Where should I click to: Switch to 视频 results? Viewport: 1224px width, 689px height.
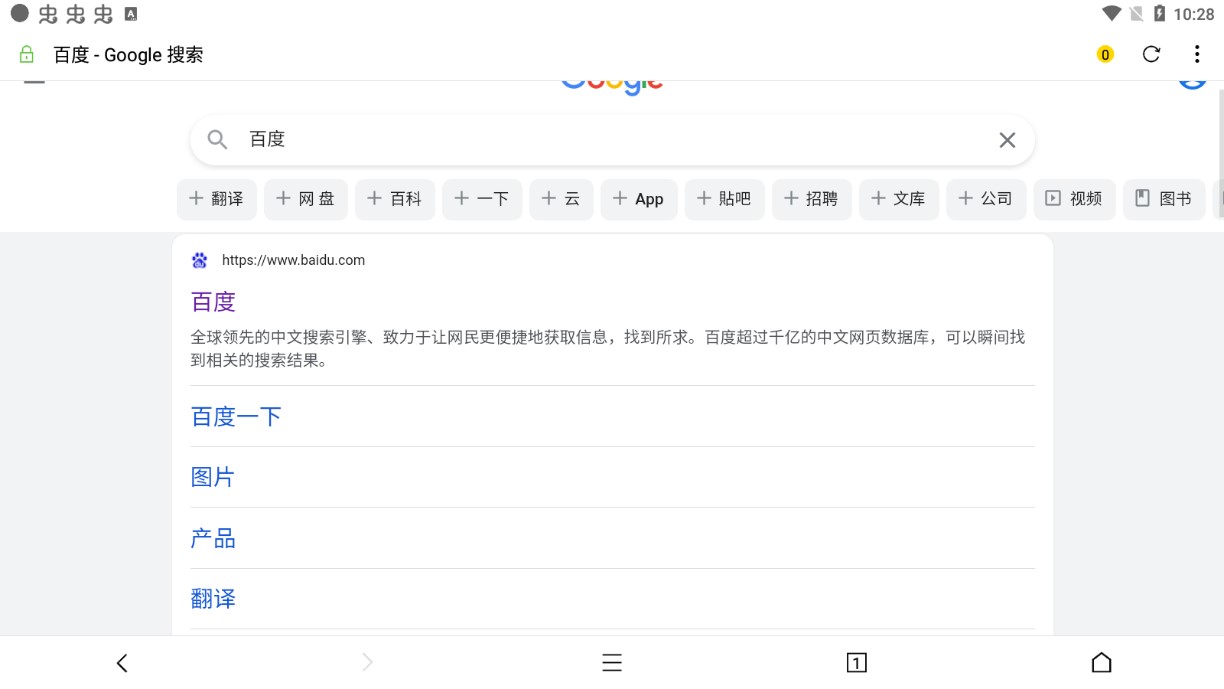[x=1074, y=199]
